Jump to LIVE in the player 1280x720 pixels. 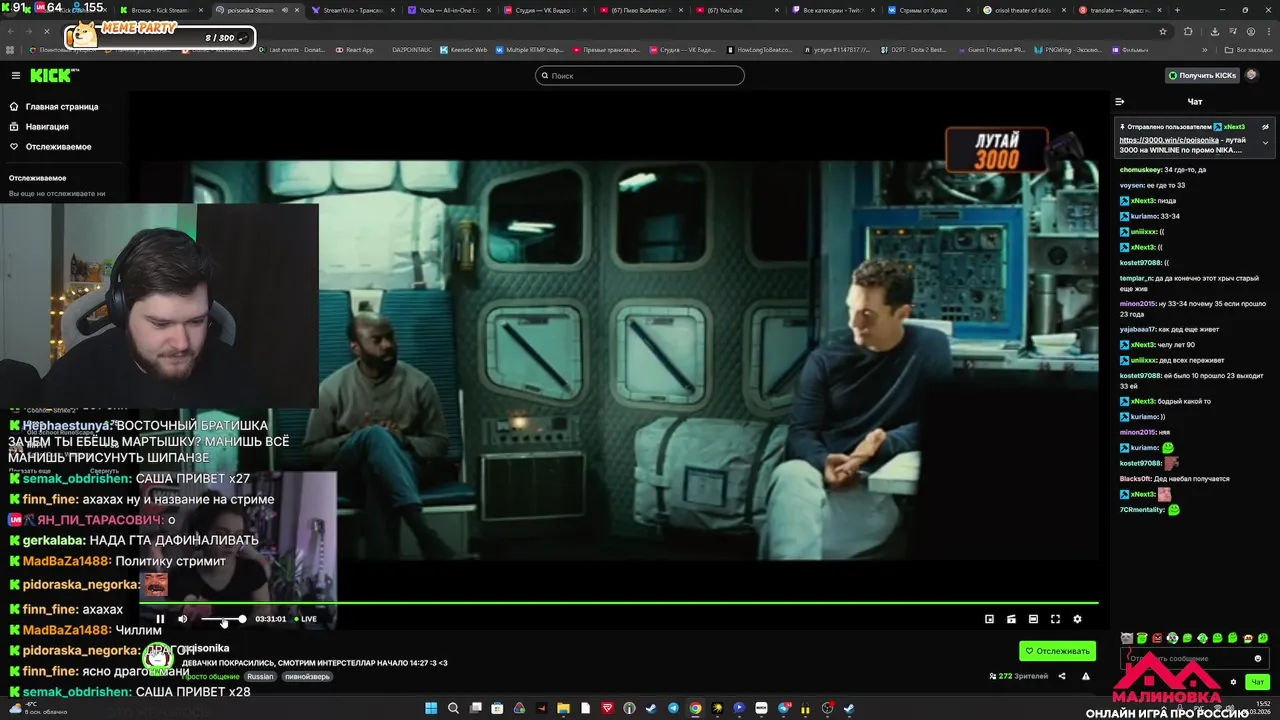pyautogui.click(x=305, y=619)
